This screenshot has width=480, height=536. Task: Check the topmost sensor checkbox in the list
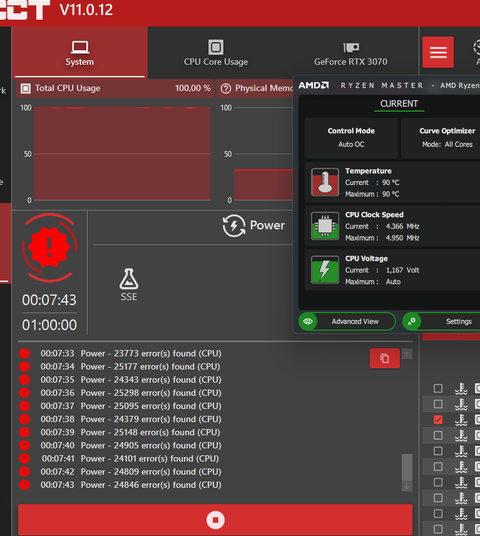click(x=438, y=388)
